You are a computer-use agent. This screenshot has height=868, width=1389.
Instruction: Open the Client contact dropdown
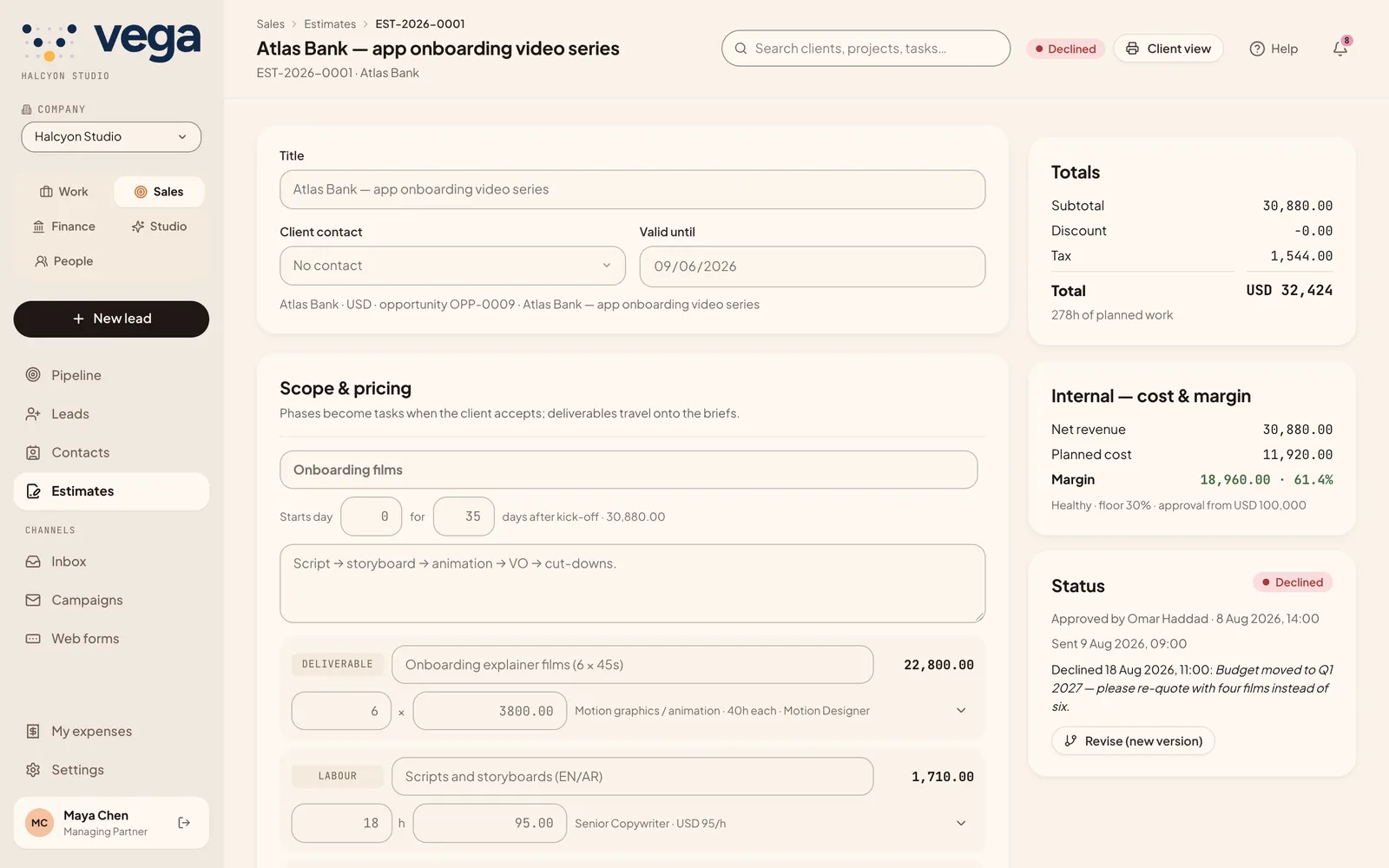tap(452, 266)
